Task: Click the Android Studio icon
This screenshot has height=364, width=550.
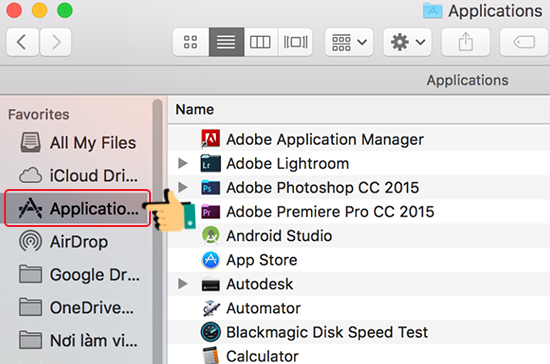Action: [210, 235]
